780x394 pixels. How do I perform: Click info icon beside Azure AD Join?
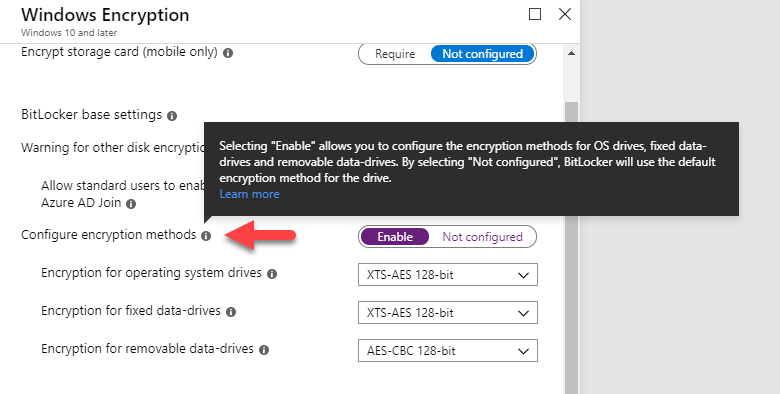pyautogui.click(x=131, y=204)
